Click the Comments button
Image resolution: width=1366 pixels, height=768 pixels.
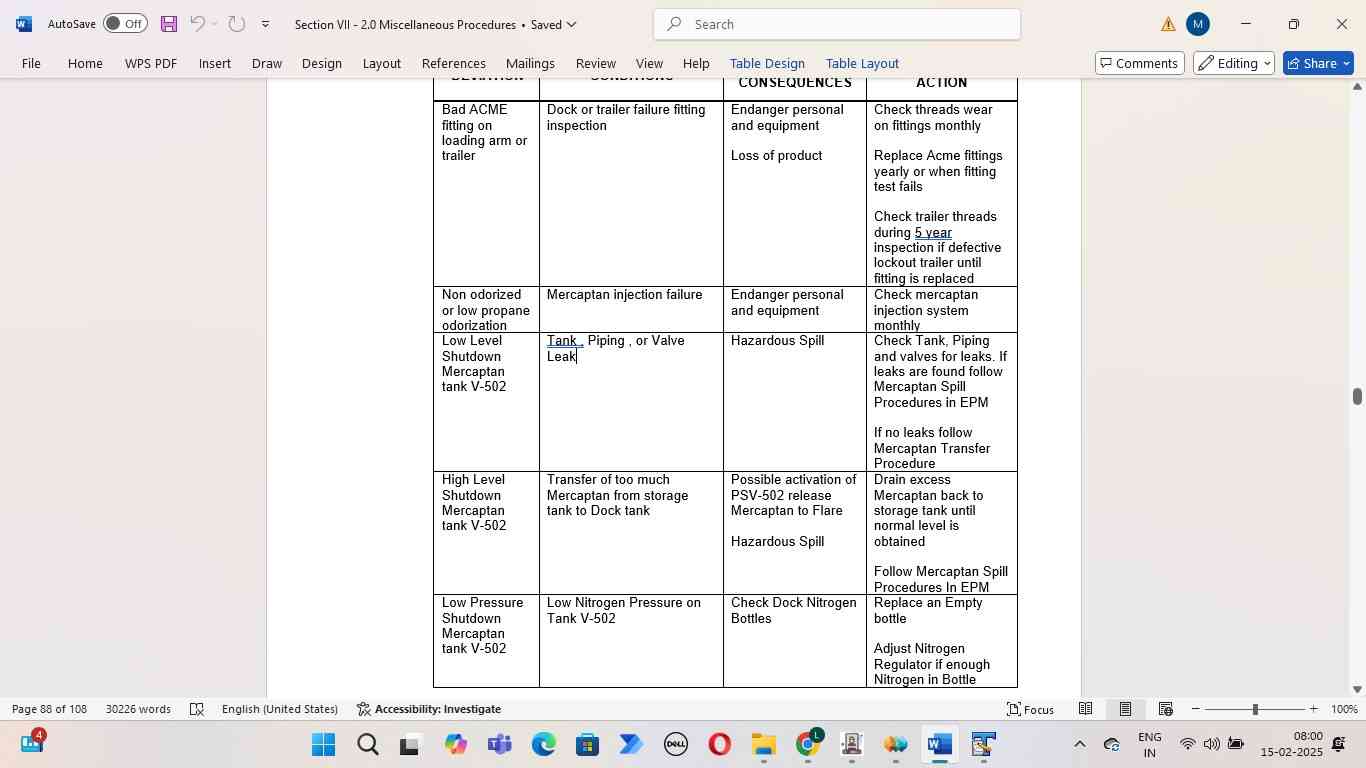point(1138,63)
